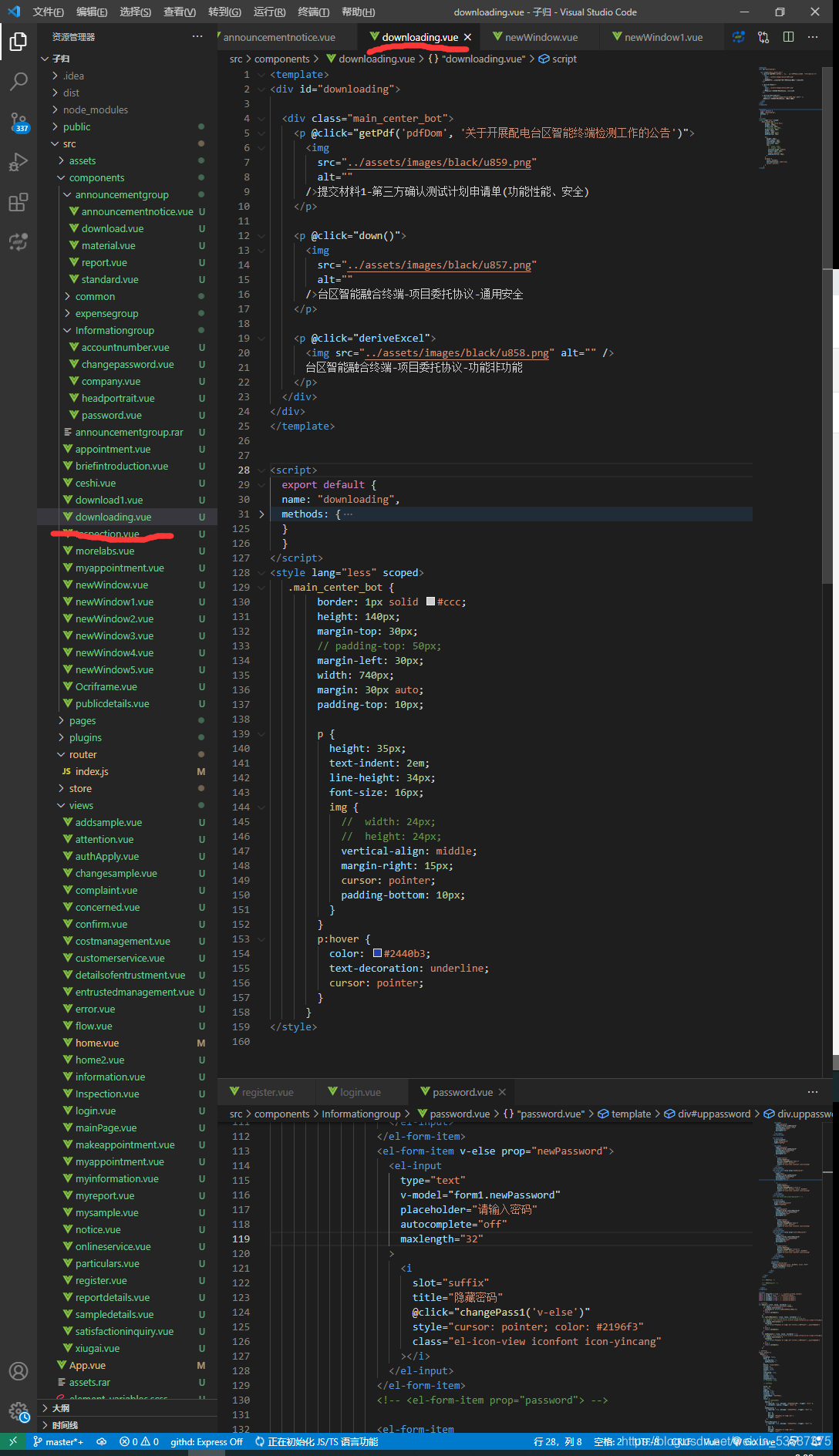
Task: Open the 选择(S) menu
Action: (x=136, y=12)
